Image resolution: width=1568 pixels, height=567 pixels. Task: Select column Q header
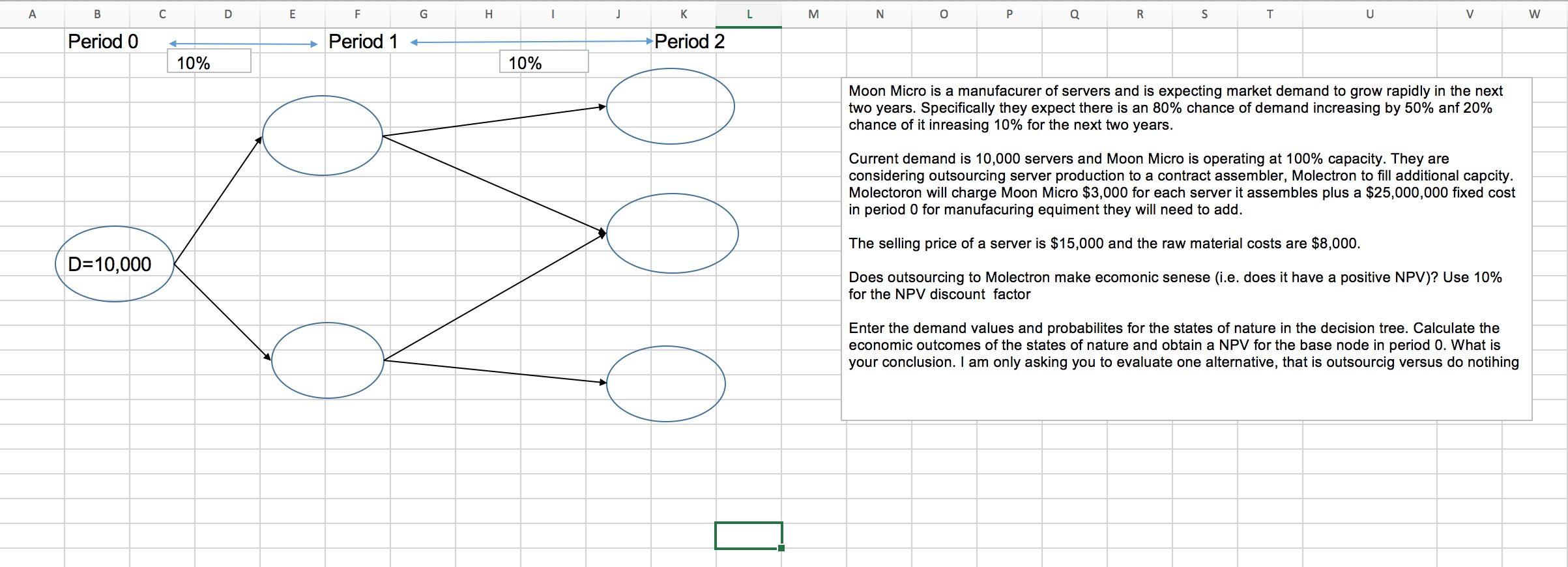(1075, 14)
